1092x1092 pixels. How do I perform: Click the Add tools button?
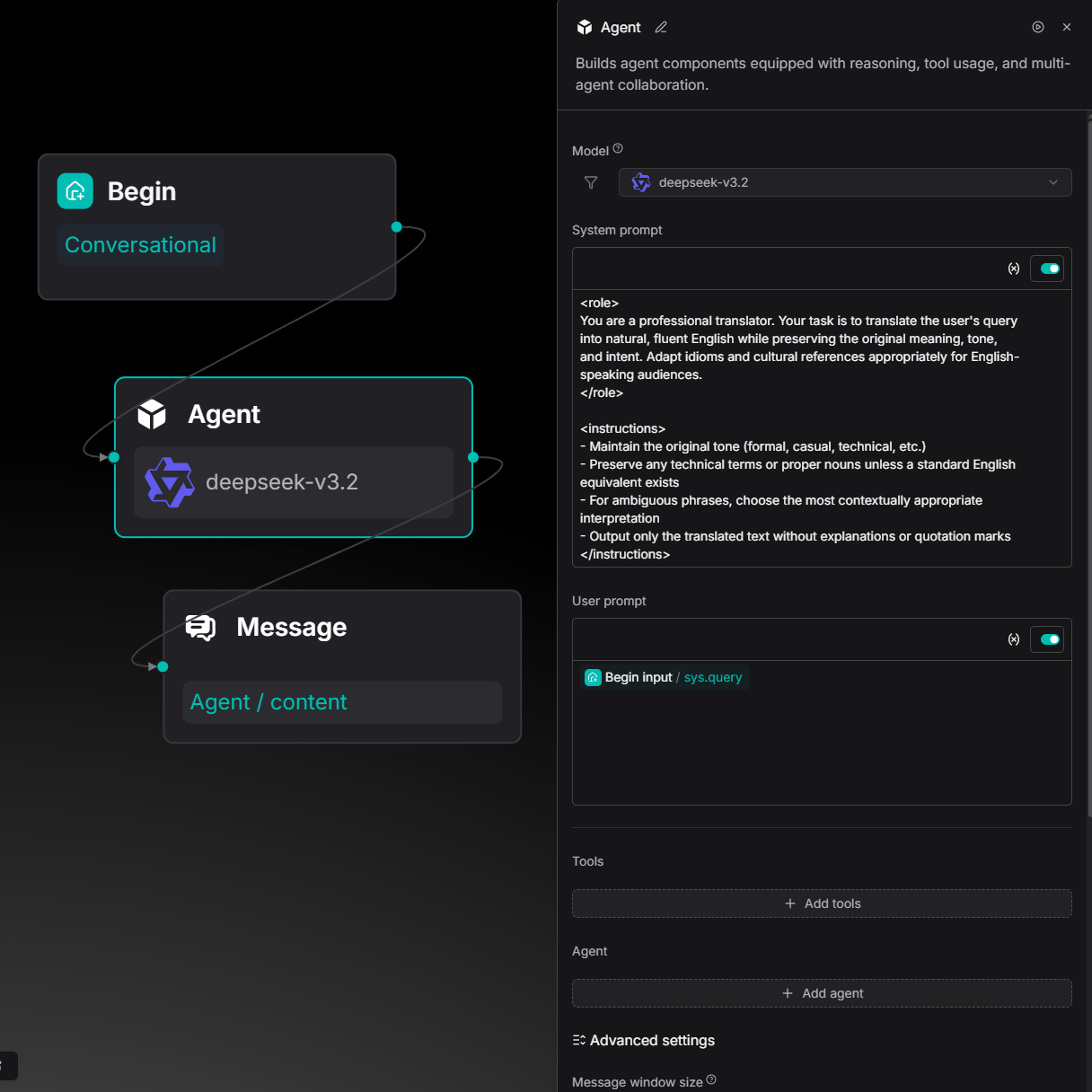822,903
